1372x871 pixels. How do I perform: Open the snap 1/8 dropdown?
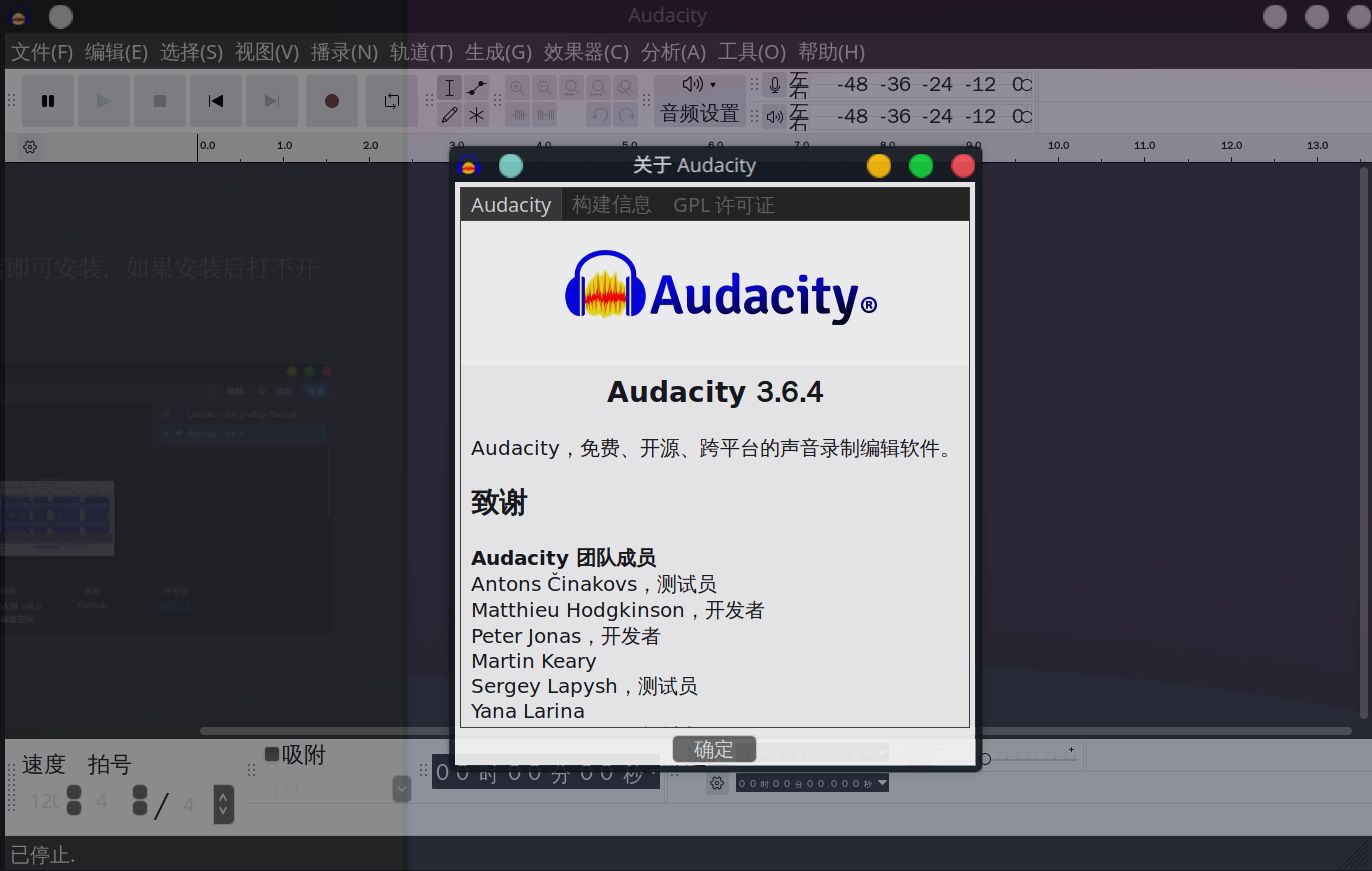click(402, 789)
